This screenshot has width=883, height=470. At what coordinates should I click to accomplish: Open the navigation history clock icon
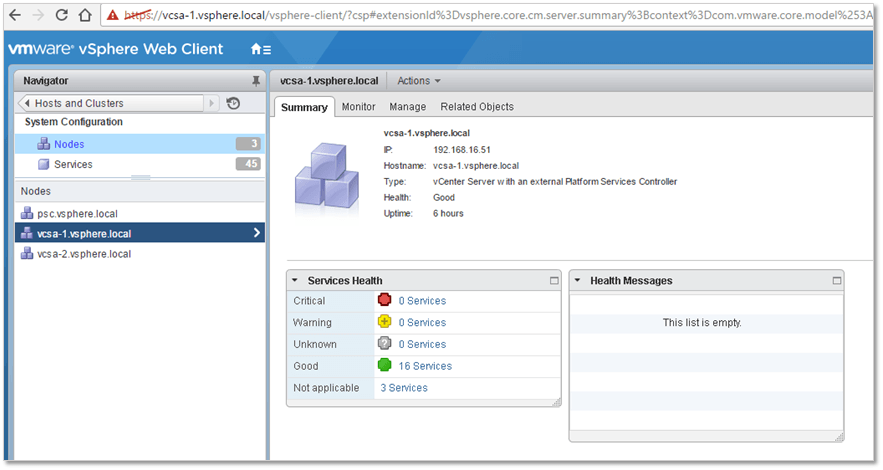[233, 103]
